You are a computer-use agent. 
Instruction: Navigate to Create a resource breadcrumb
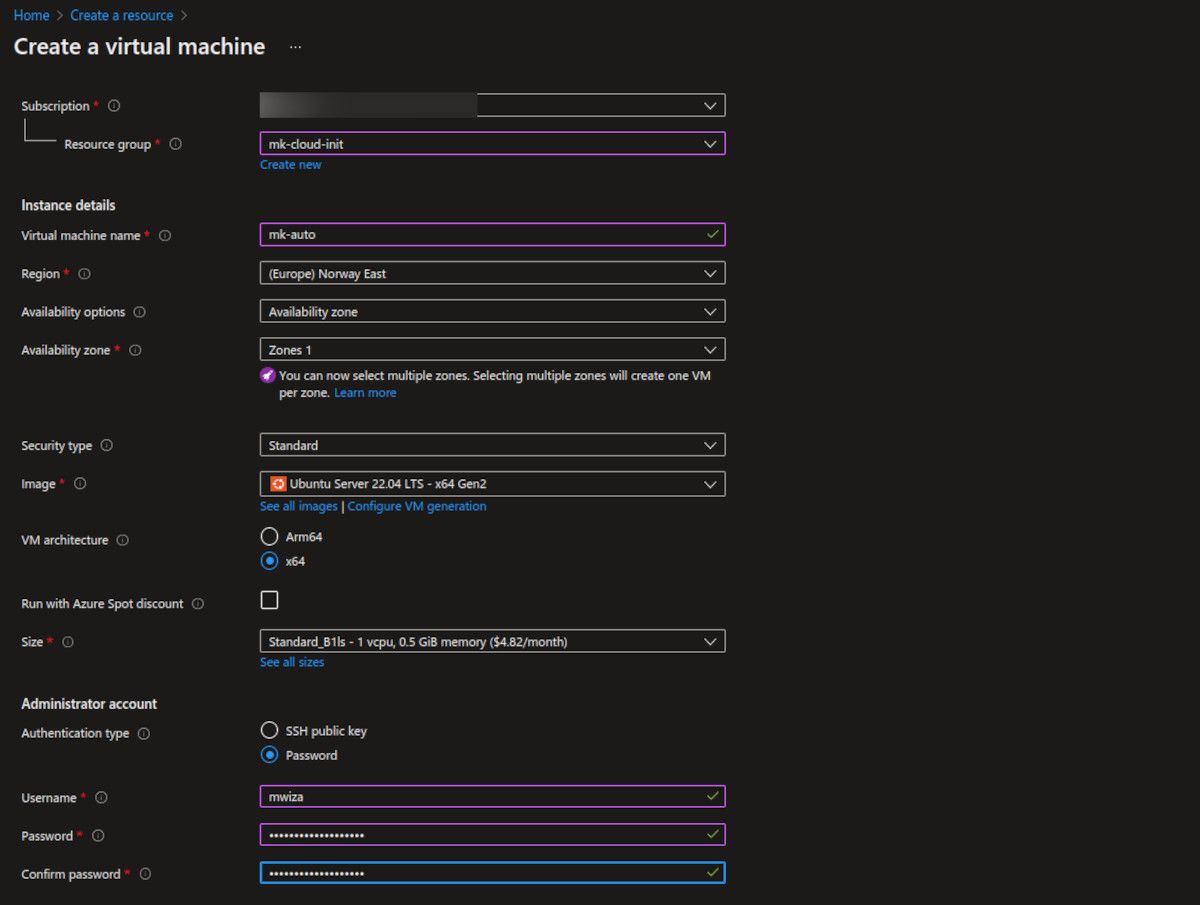[121, 15]
